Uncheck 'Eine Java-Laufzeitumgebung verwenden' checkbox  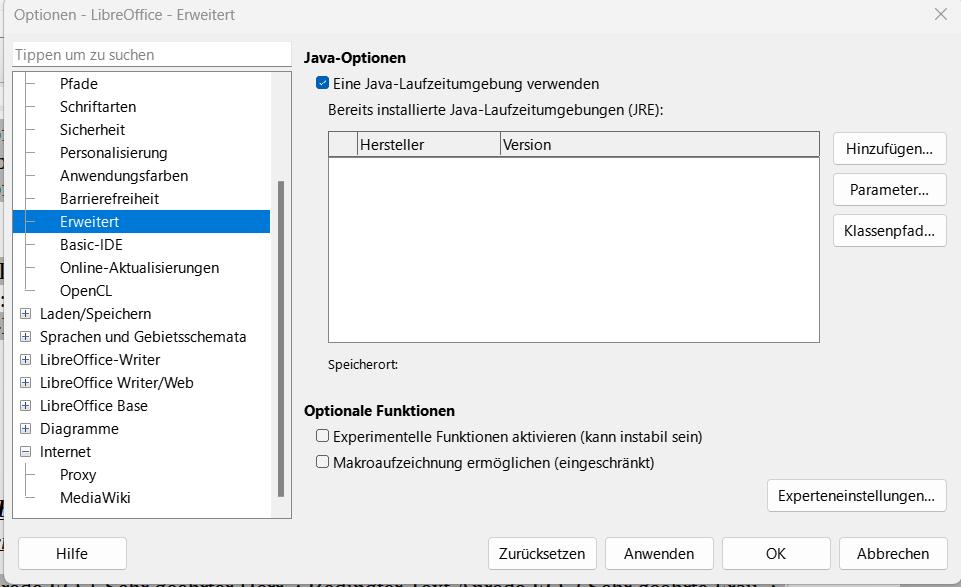click(x=322, y=83)
